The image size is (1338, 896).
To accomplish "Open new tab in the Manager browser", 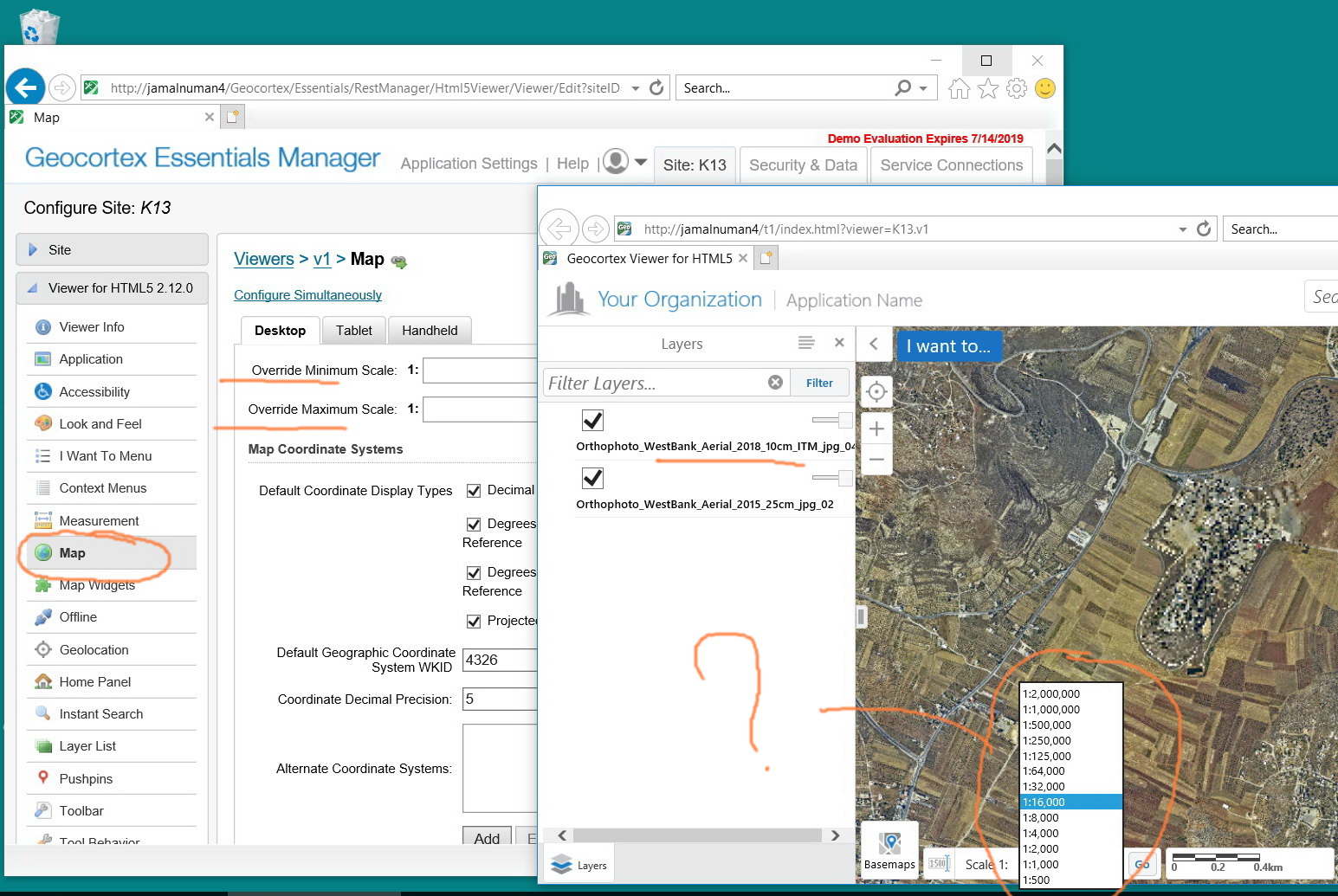I will [x=233, y=117].
